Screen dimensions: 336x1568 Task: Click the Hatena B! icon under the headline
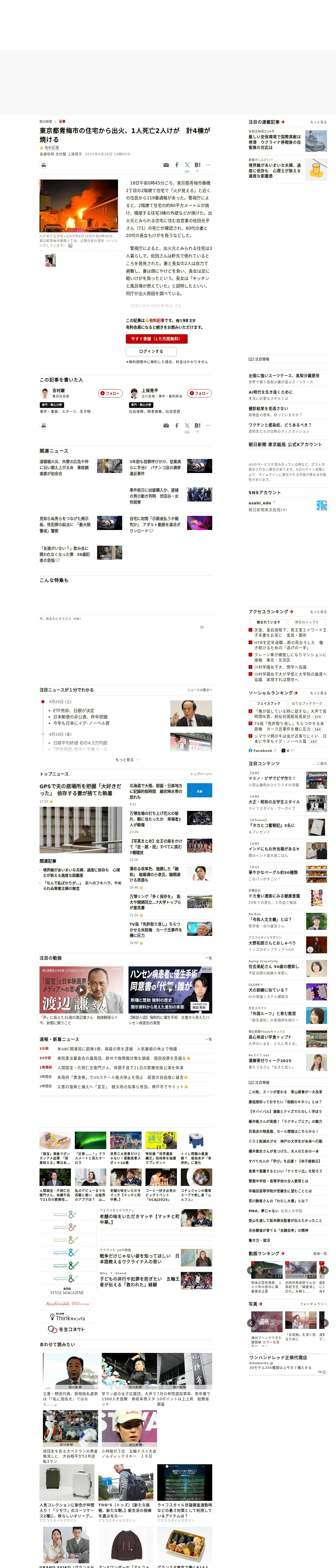pyautogui.click(x=198, y=165)
